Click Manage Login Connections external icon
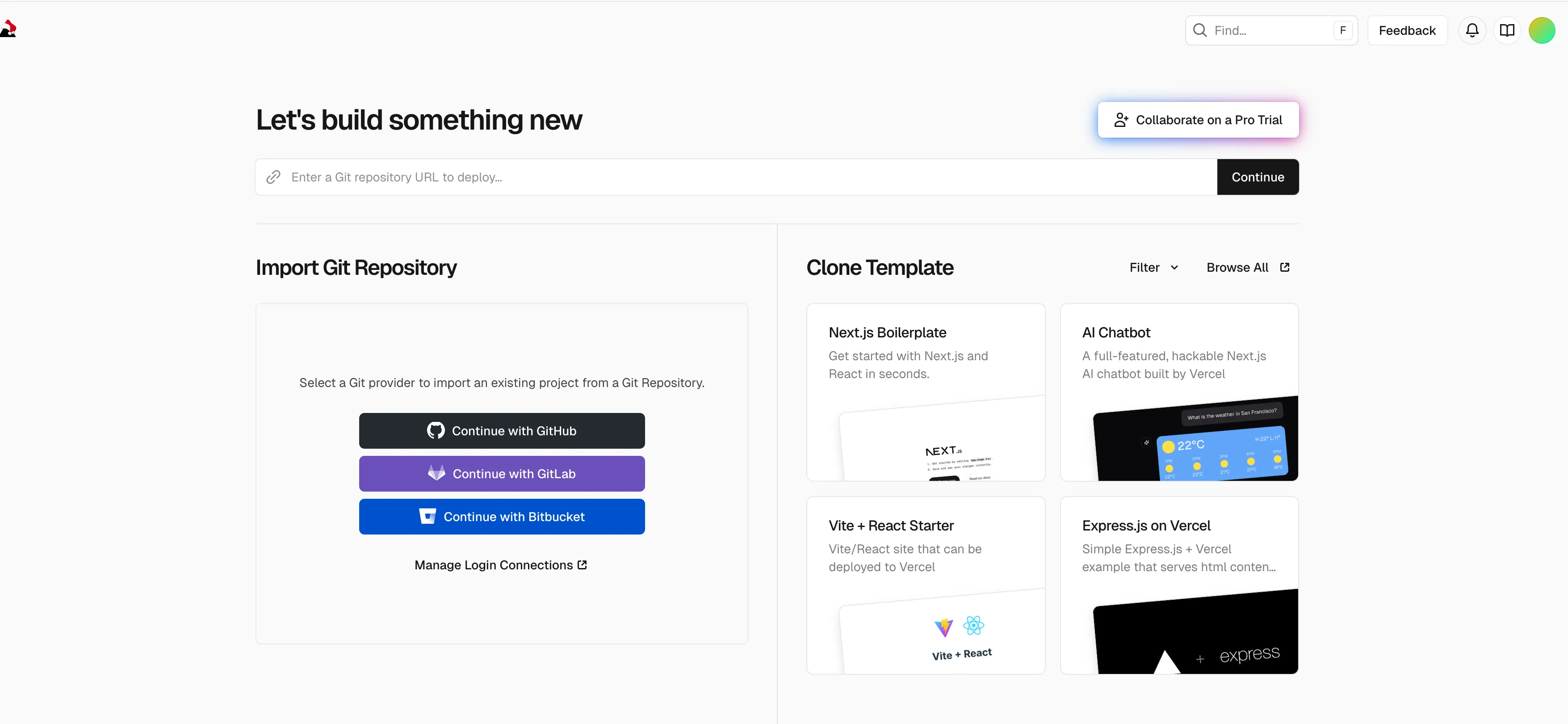Image resolution: width=1568 pixels, height=724 pixels. [582, 565]
